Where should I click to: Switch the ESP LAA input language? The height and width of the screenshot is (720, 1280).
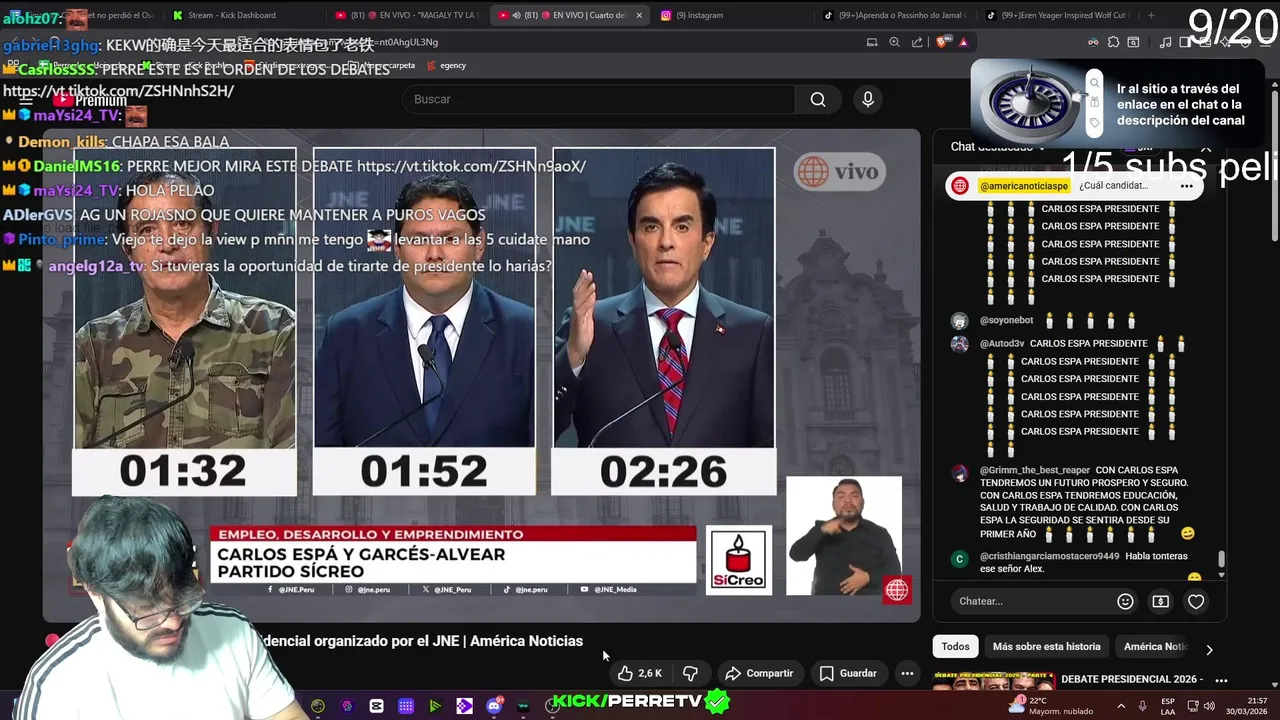point(1168,706)
